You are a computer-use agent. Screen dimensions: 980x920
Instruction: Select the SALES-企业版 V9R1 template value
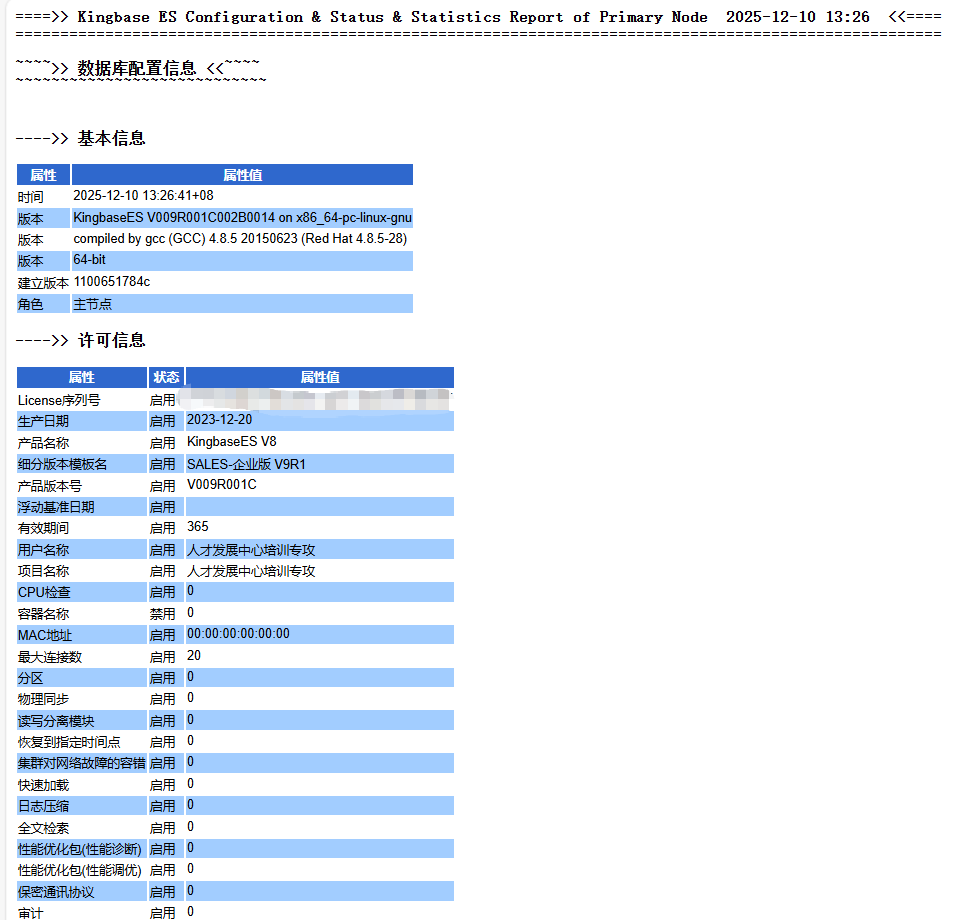pyautogui.click(x=246, y=464)
